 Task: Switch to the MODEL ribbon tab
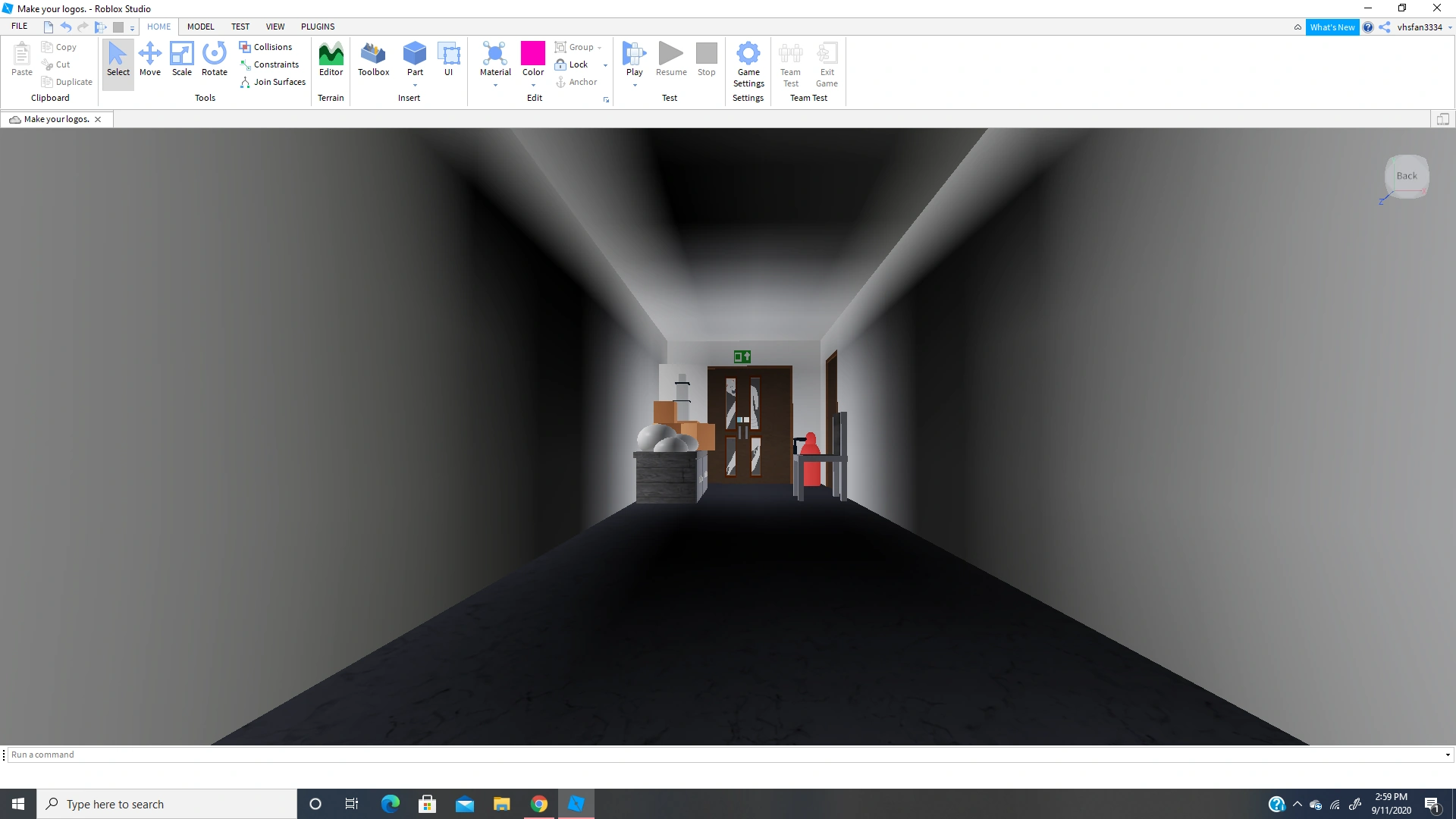tap(200, 26)
